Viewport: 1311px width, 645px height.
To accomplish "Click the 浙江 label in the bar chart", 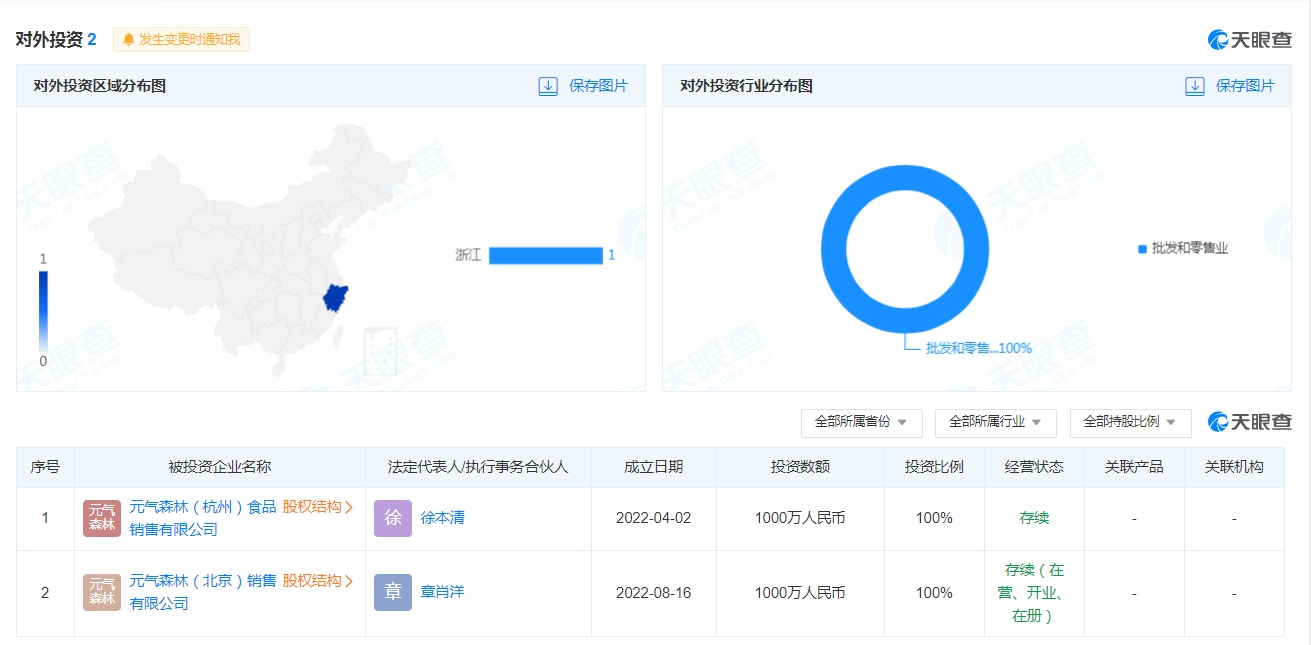I will tap(468, 255).
